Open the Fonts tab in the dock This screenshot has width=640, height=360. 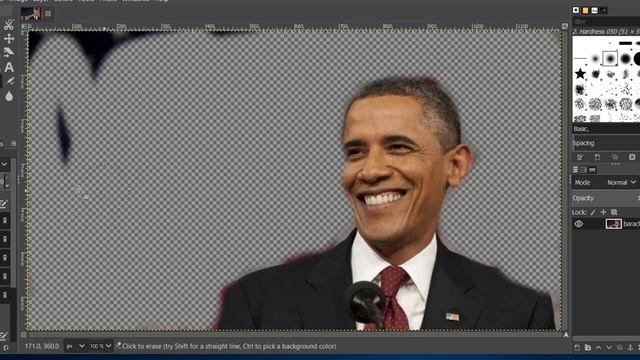click(594, 10)
